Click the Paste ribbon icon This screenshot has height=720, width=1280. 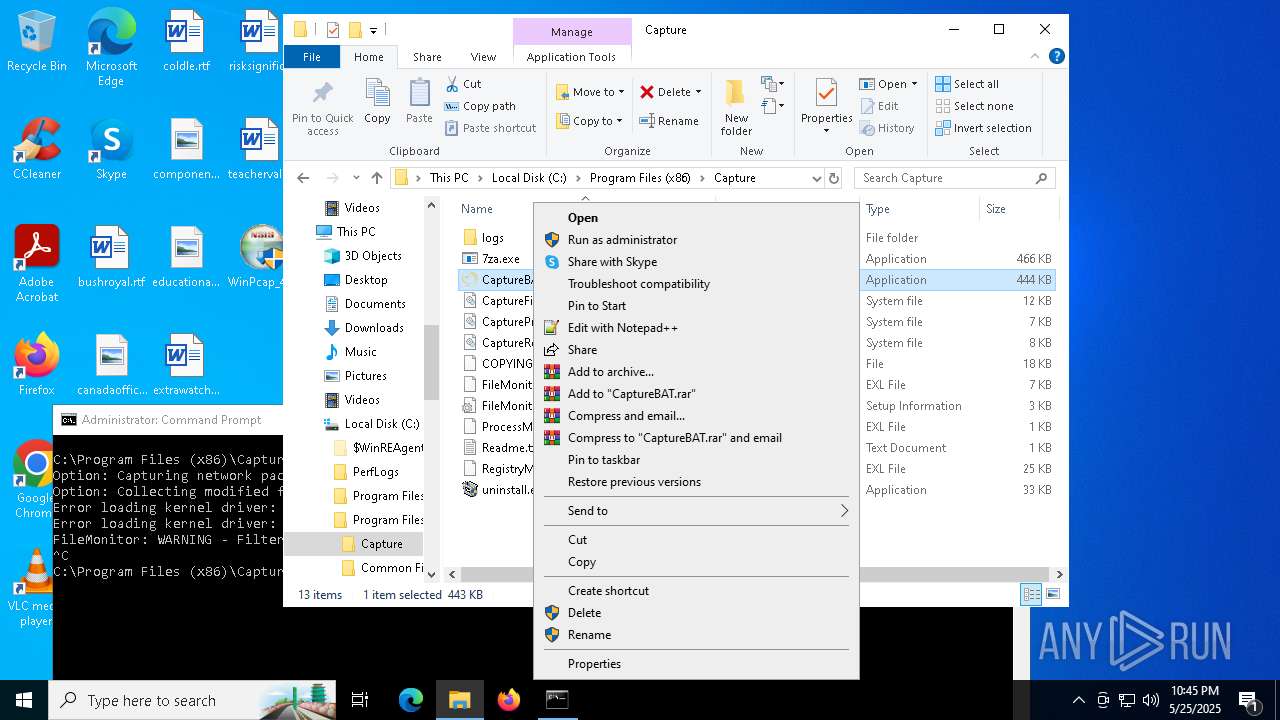(x=419, y=102)
